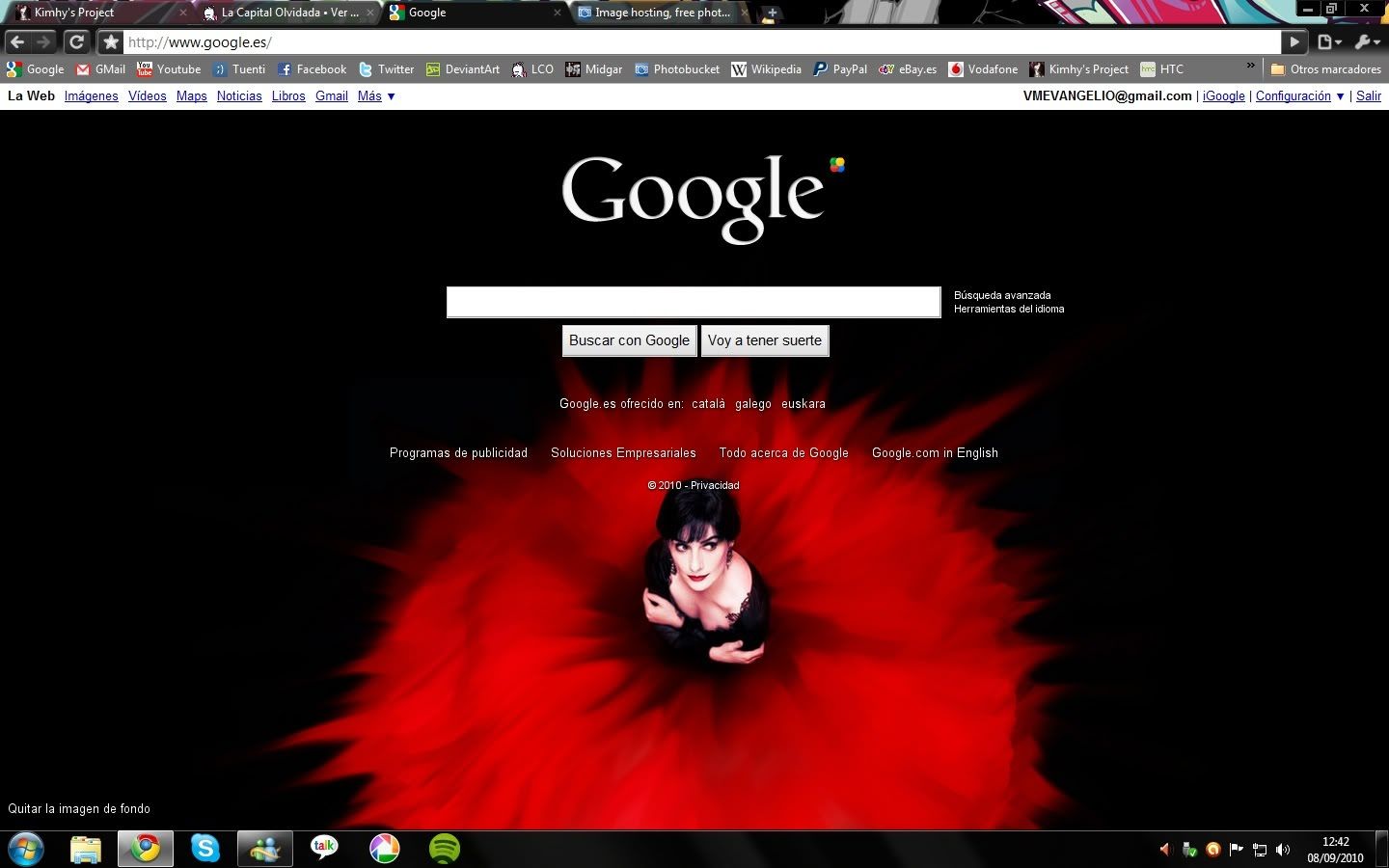The image size is (1389, 868).
Task: Open the Google bookmark in bookmarks bar
Action: [x=35, y=69]
